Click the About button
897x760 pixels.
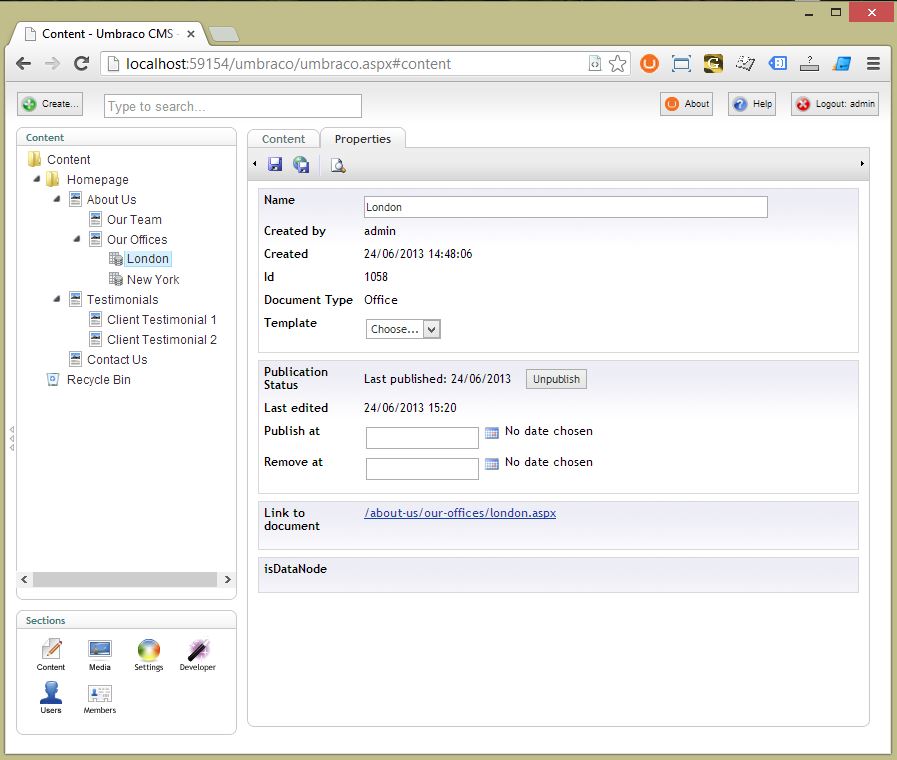(x=686, y=104)
